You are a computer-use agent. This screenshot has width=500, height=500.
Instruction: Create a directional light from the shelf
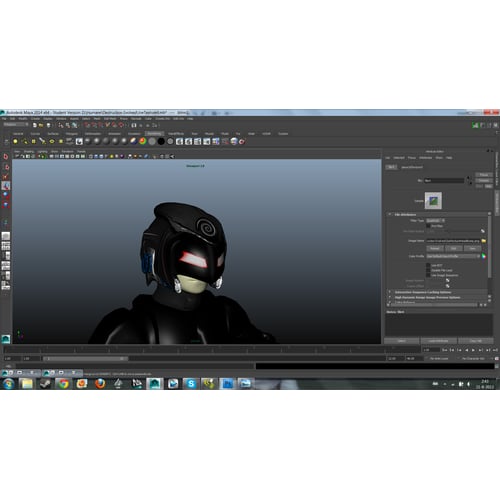click(x=25, y=141)
